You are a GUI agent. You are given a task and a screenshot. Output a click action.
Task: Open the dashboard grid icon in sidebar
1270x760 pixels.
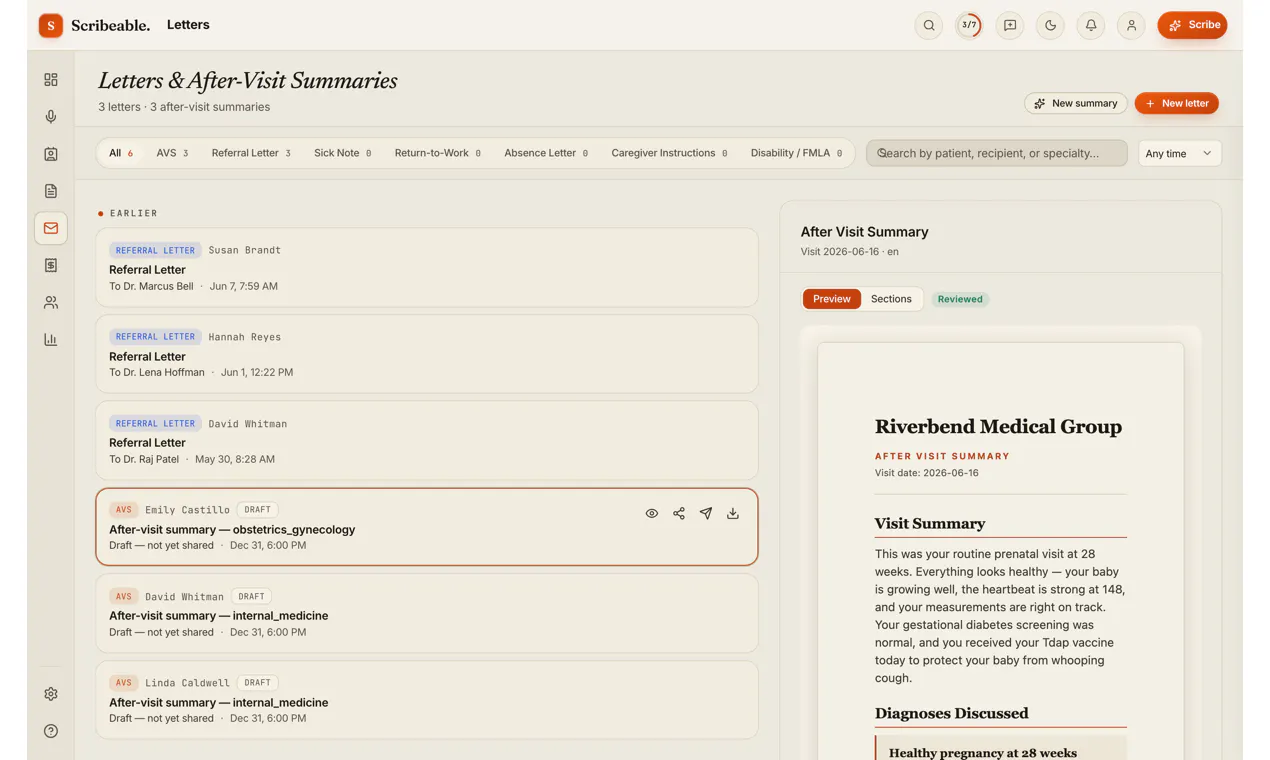point(51,80)
